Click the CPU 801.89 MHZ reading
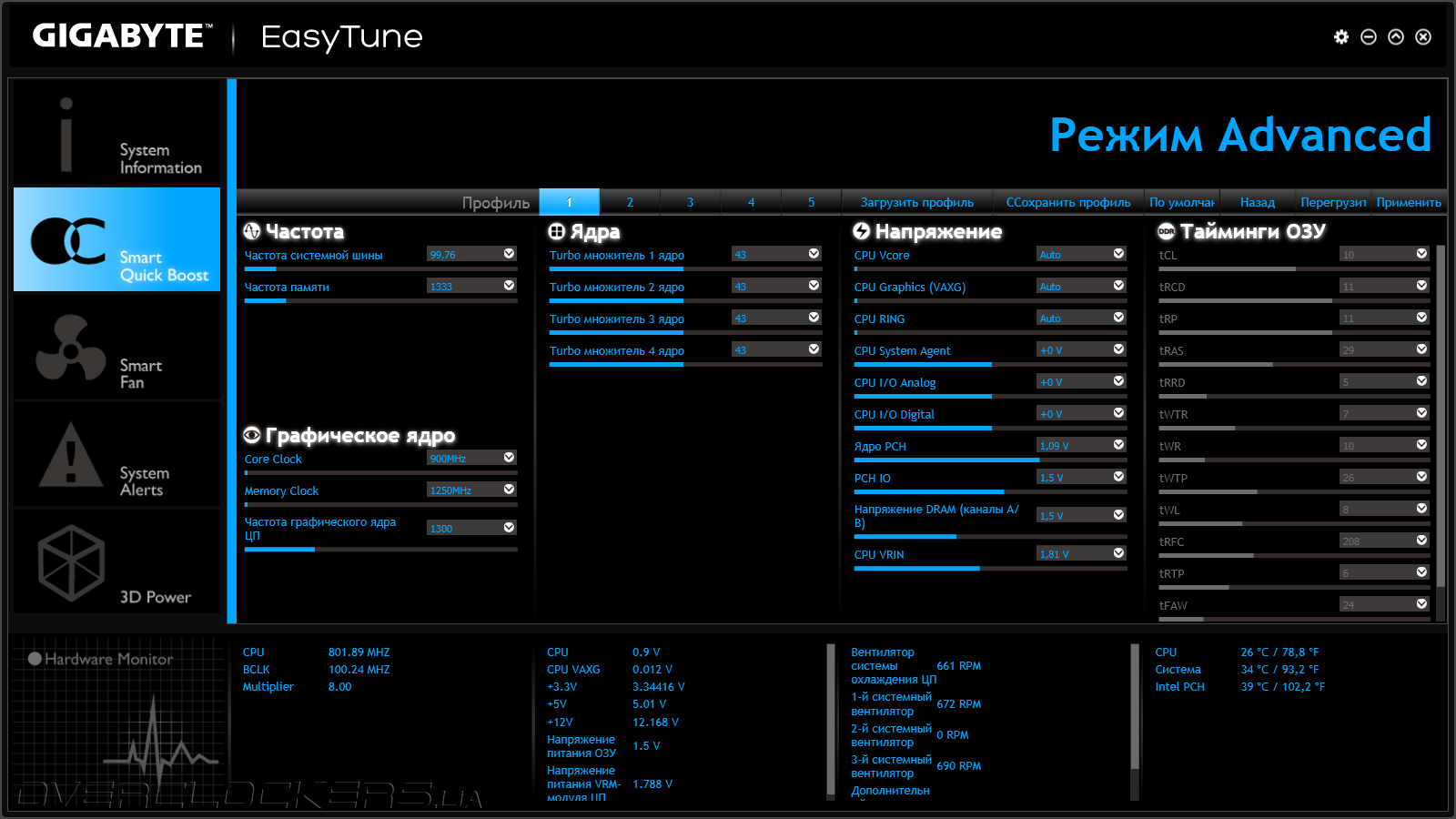This screenshot has height=819, width=1456. click(x=359, y=652)
